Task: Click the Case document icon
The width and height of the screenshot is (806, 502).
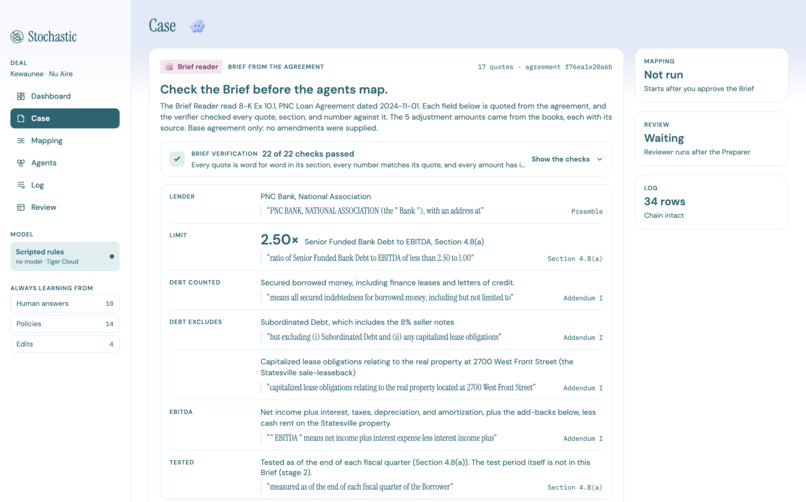Action: point(21,118)
